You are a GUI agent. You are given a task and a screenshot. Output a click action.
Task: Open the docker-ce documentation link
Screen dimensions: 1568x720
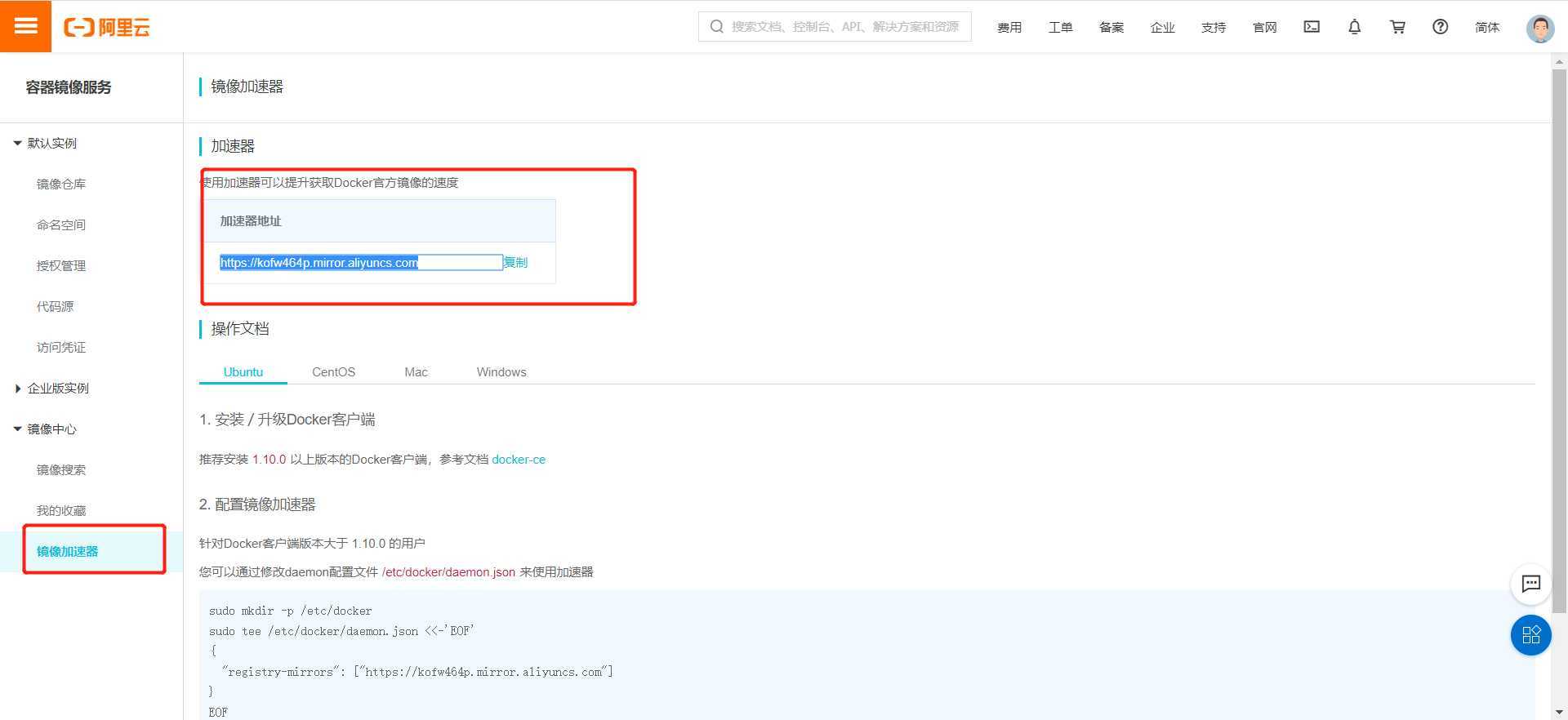[x=519, y=460]
